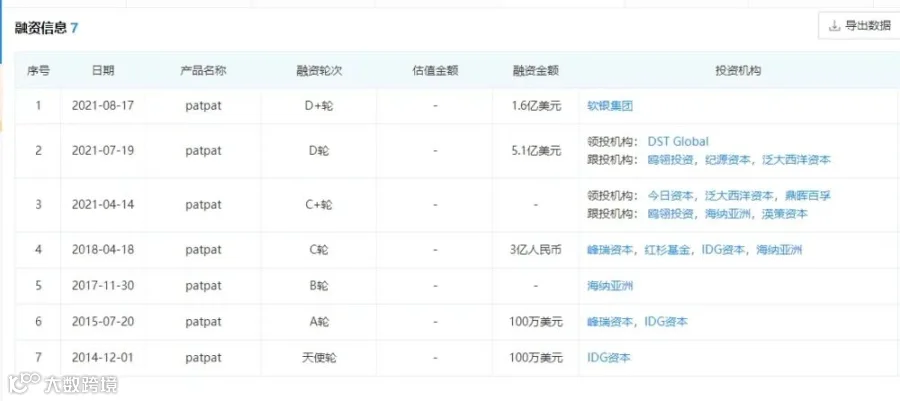This screenshot has height=401, width=900.
Task: Click the 日期 column header
Action: tap(103, 71)
